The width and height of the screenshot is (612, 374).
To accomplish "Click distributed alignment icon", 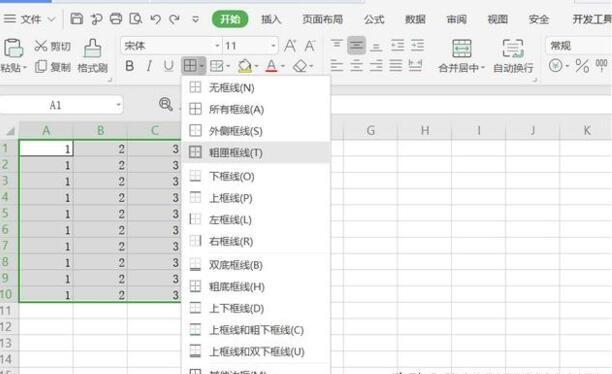I will pyautogui.click(x=415, y=65).
